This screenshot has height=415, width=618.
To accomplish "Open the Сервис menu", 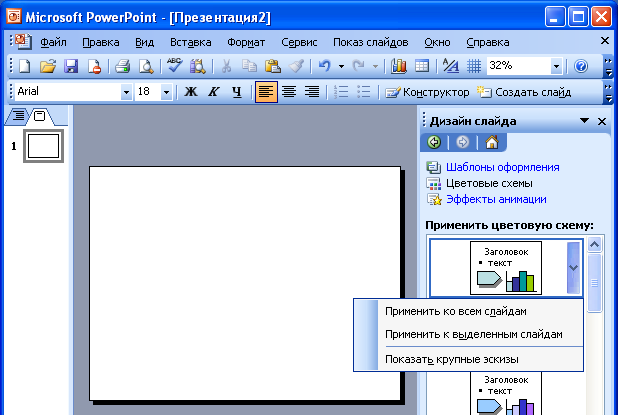I will [299, 42].
